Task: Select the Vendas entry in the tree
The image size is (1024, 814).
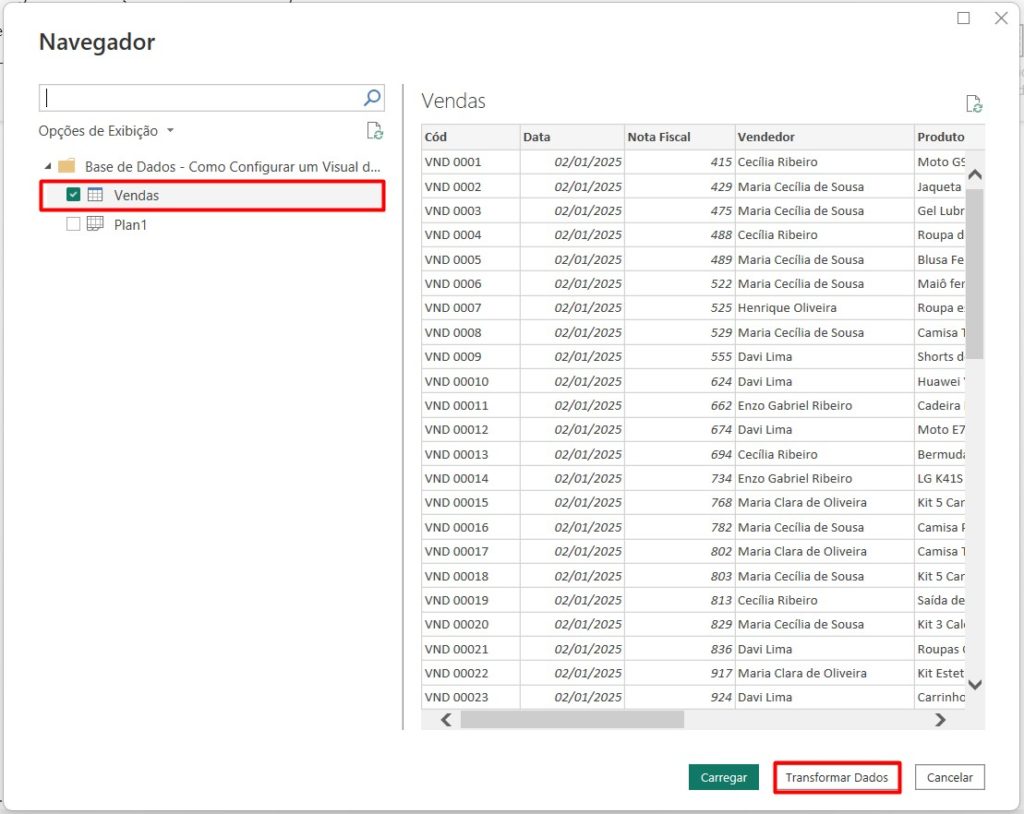Action: (x=139, y=195)
